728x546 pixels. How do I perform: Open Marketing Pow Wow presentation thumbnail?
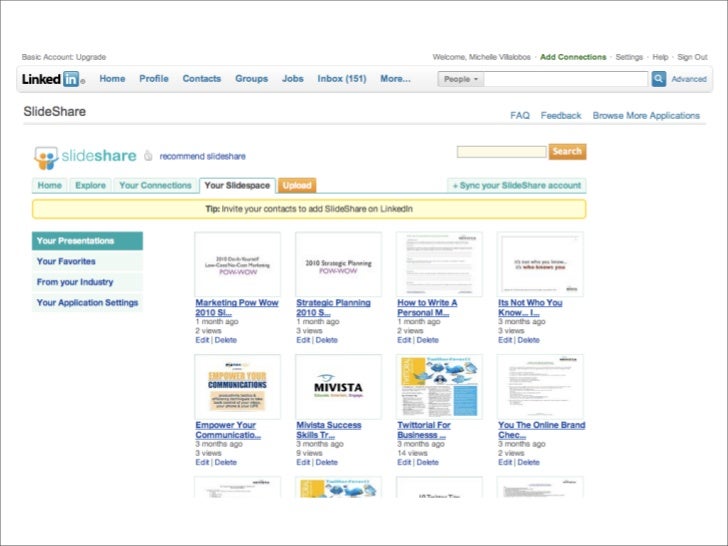pos(237,264)
